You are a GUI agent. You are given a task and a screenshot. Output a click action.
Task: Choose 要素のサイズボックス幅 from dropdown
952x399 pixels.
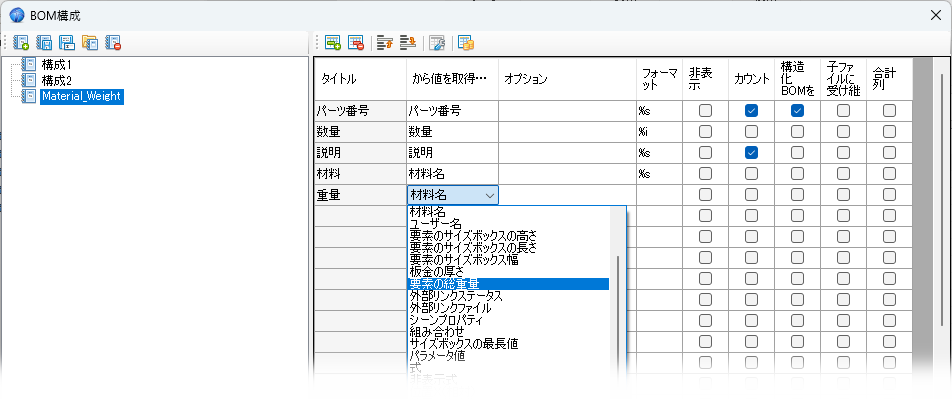coord(509,260)
